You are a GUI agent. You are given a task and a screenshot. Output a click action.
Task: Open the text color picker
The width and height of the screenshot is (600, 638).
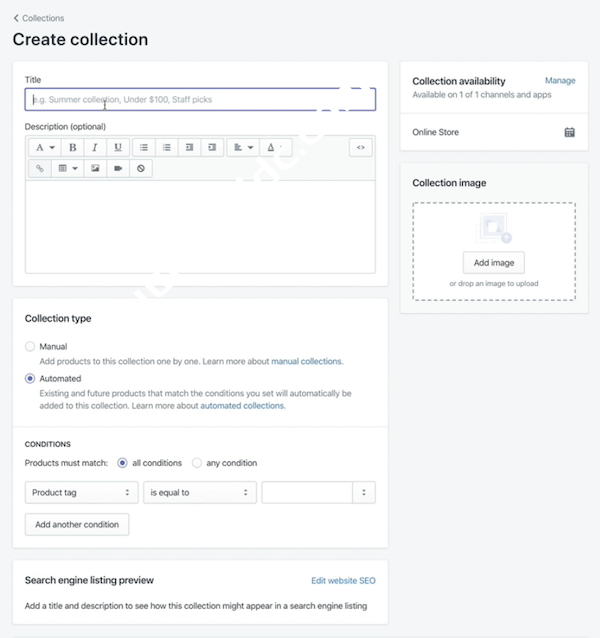273,148
